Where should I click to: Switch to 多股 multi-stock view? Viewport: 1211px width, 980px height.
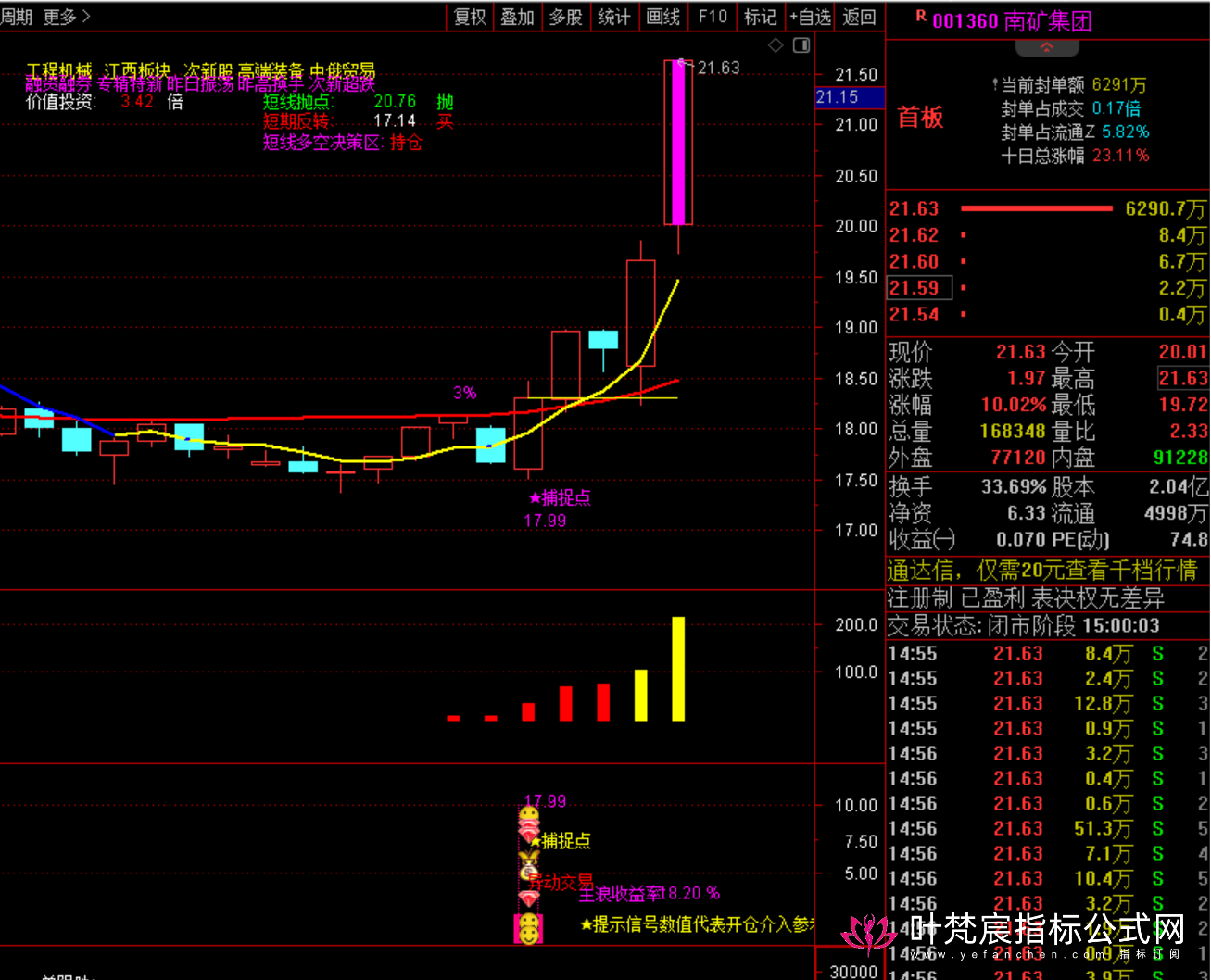click(x=565, y=17)
